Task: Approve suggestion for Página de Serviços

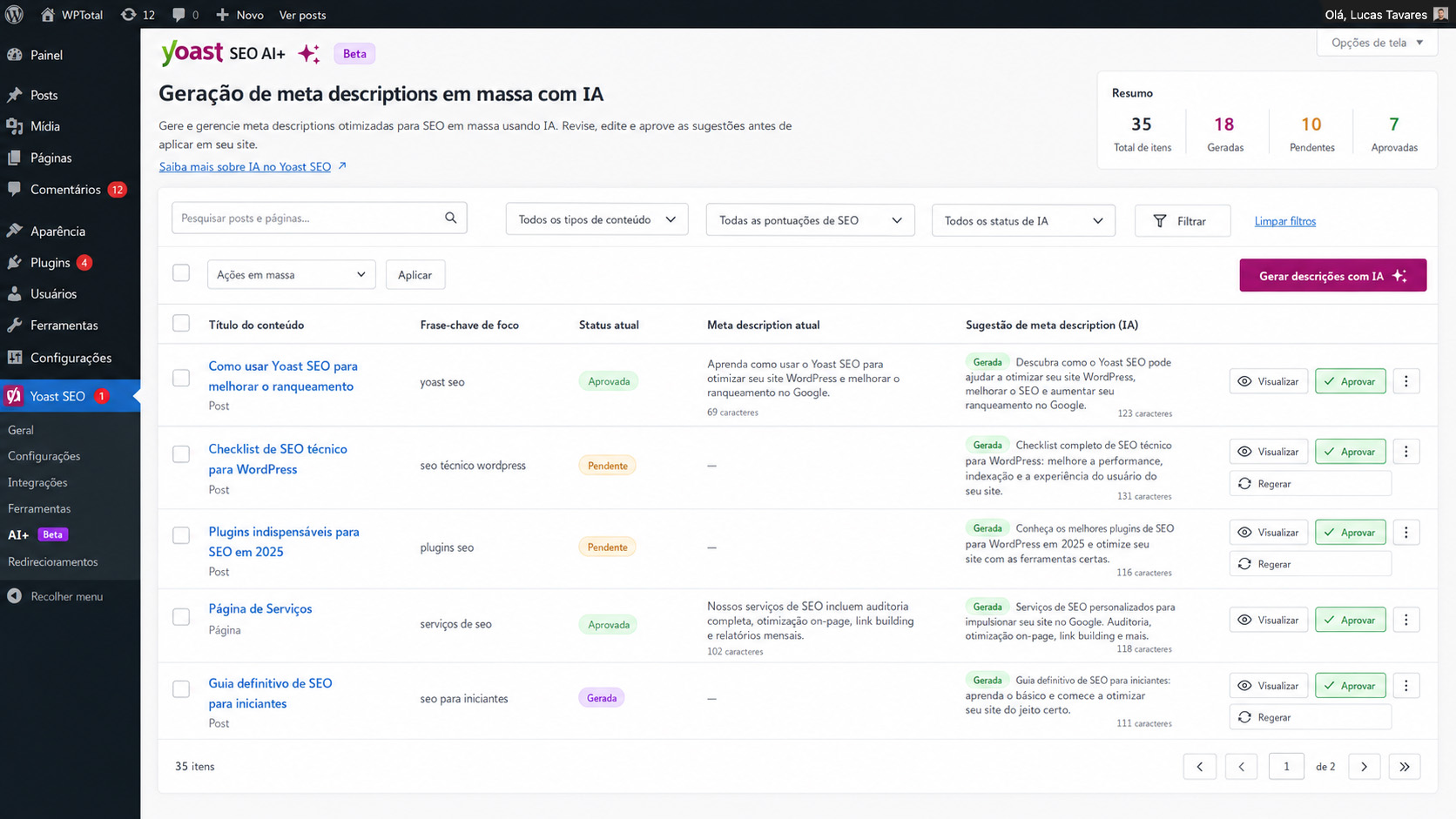Action: point(1351,620)
